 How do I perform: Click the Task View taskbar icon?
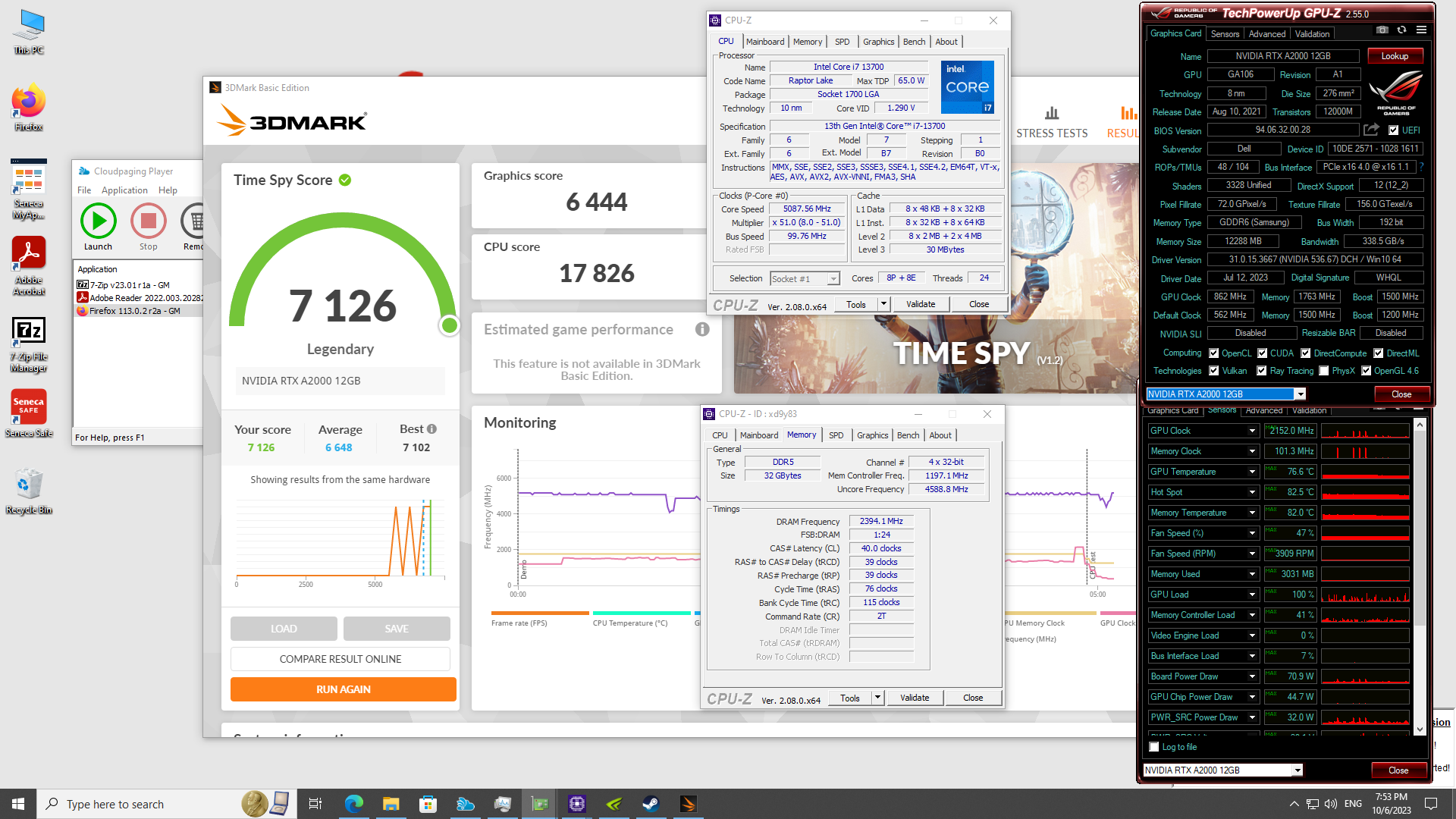coord(315,804)
